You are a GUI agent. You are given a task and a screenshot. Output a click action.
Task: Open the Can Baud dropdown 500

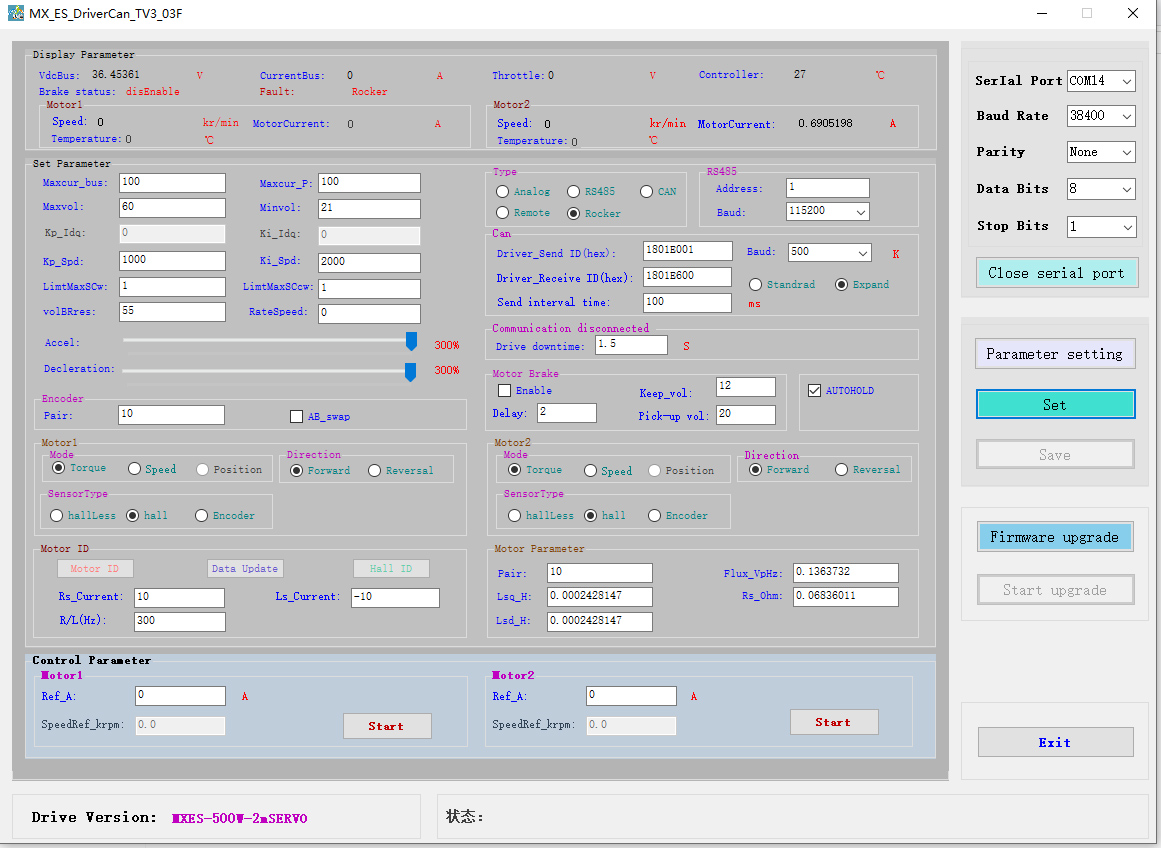(829, 253)
